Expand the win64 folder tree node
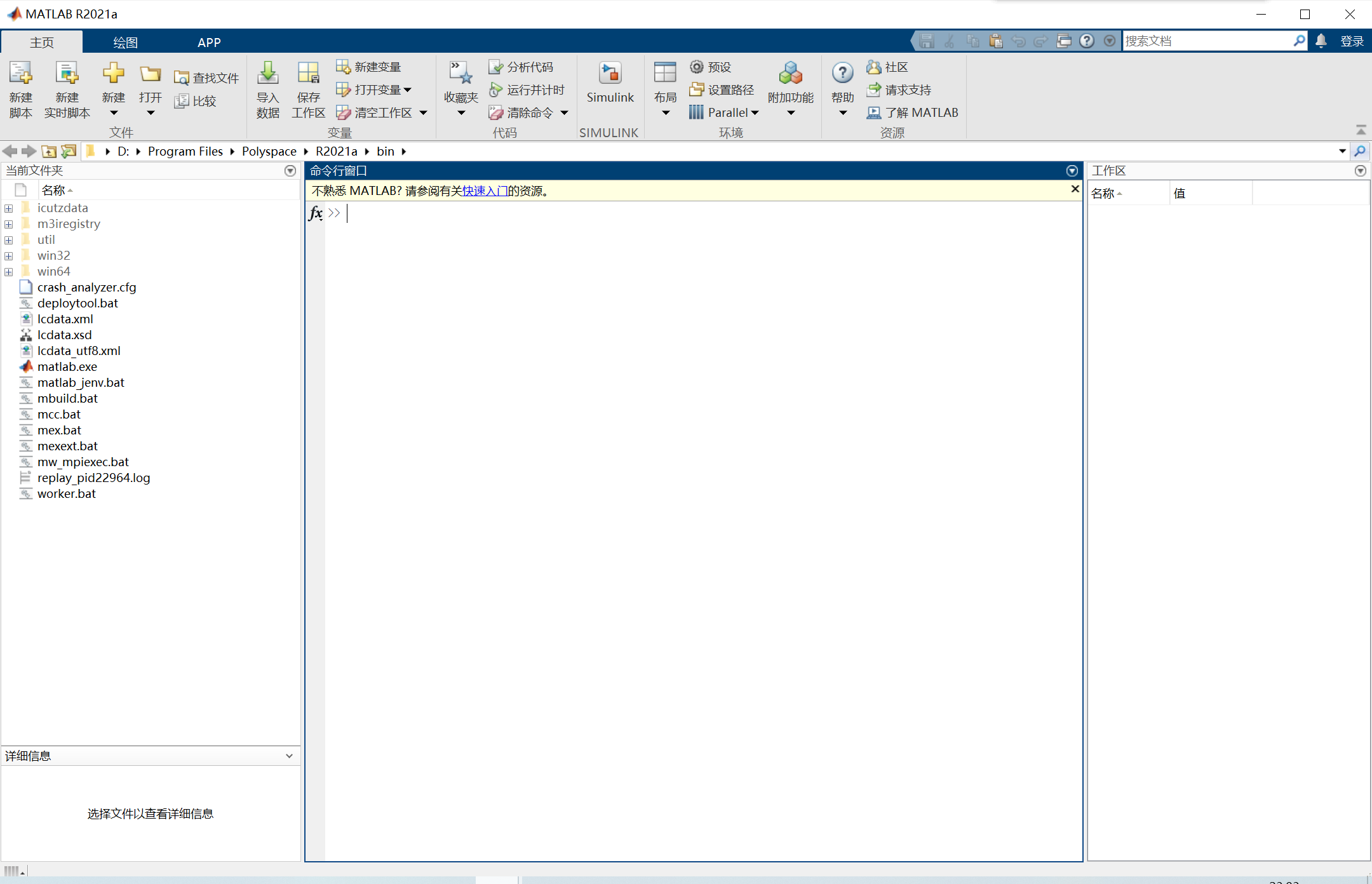This screenshot has width=1372, height=884. [x=9, y=272]
